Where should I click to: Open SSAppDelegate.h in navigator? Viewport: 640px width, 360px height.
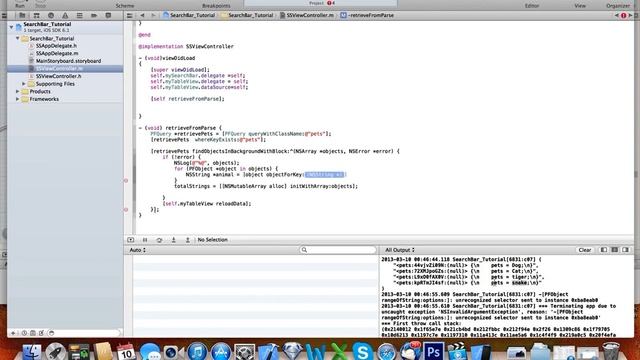pos(56,46)
